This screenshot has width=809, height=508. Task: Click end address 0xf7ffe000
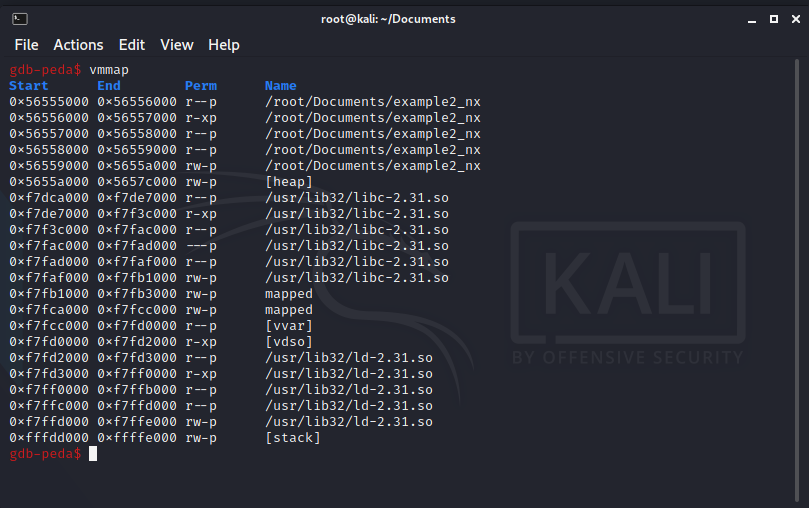[x=137, y=421]
